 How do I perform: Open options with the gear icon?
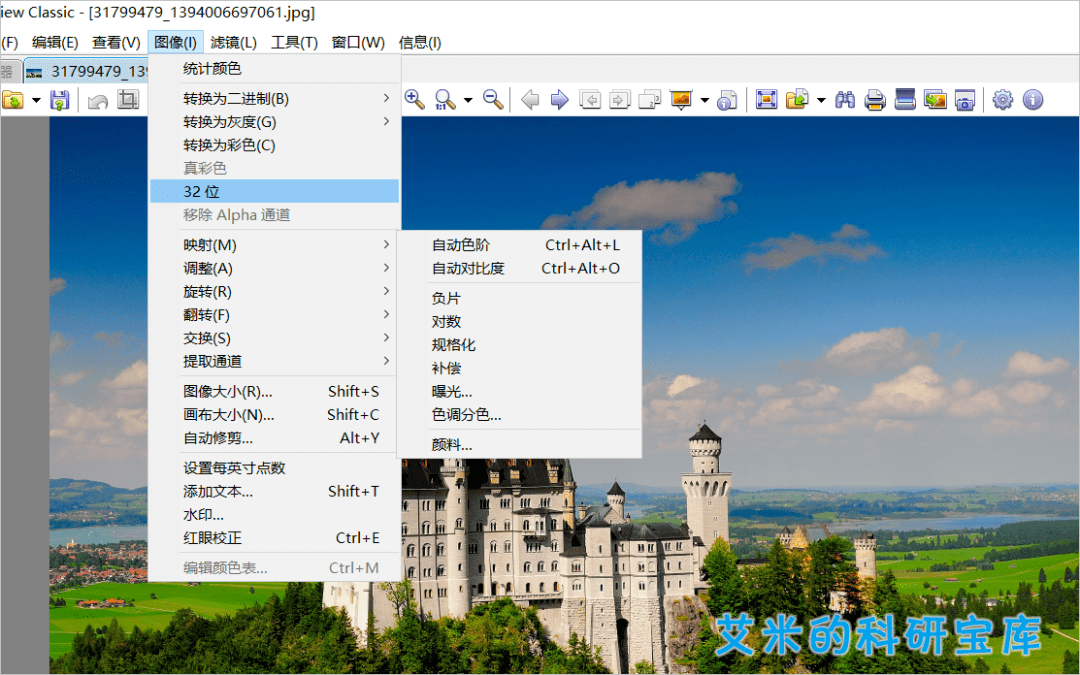1002,100
